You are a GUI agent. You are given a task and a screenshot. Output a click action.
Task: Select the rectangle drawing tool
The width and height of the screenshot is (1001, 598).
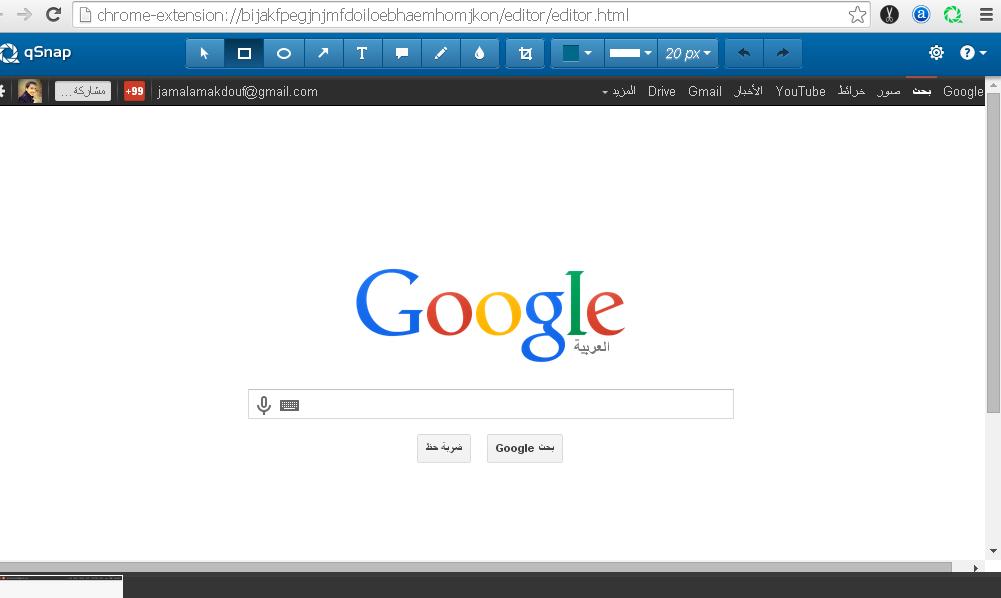pos(244,53)
